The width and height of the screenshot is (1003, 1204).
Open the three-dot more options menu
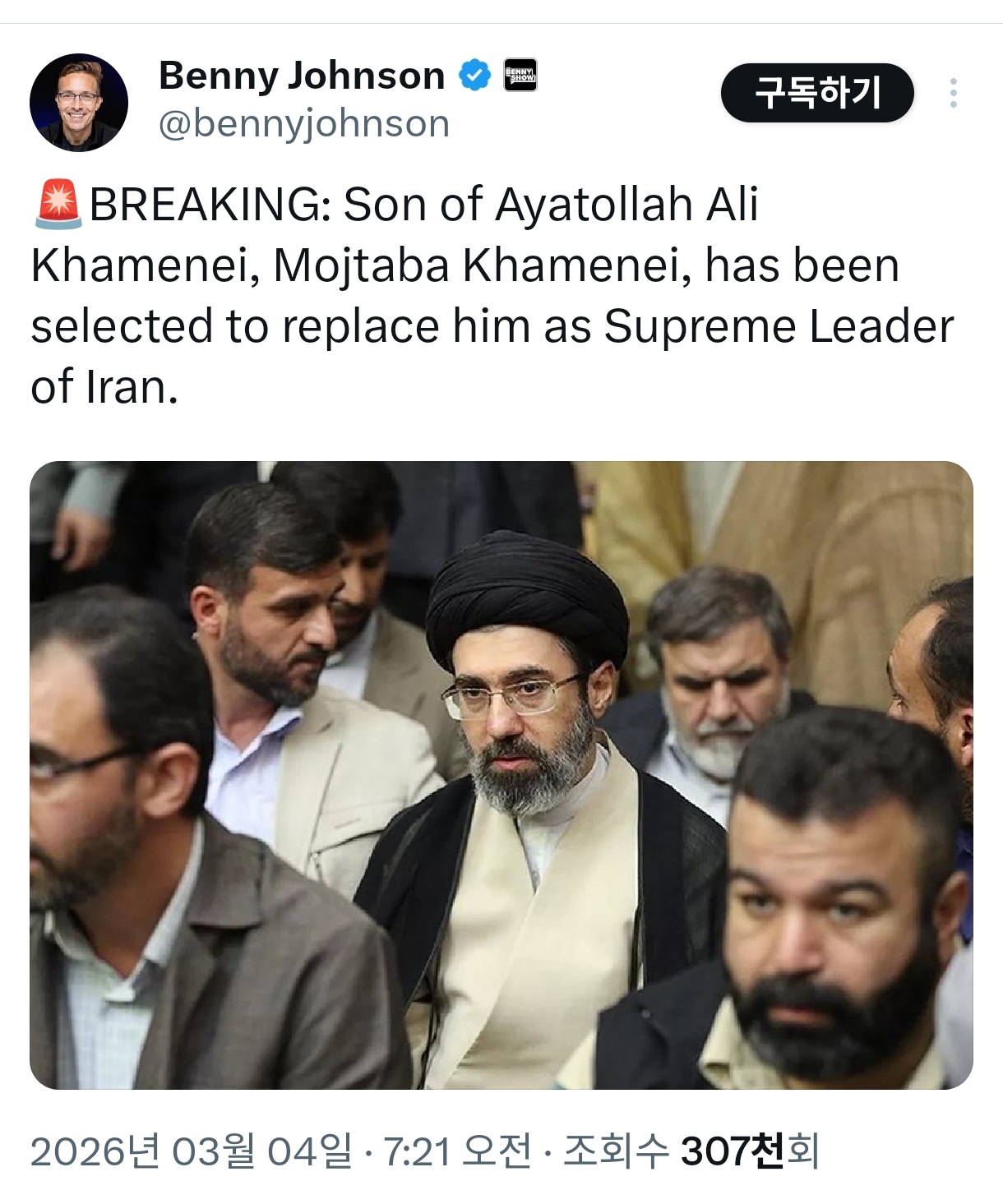click(x=953, y=93)
